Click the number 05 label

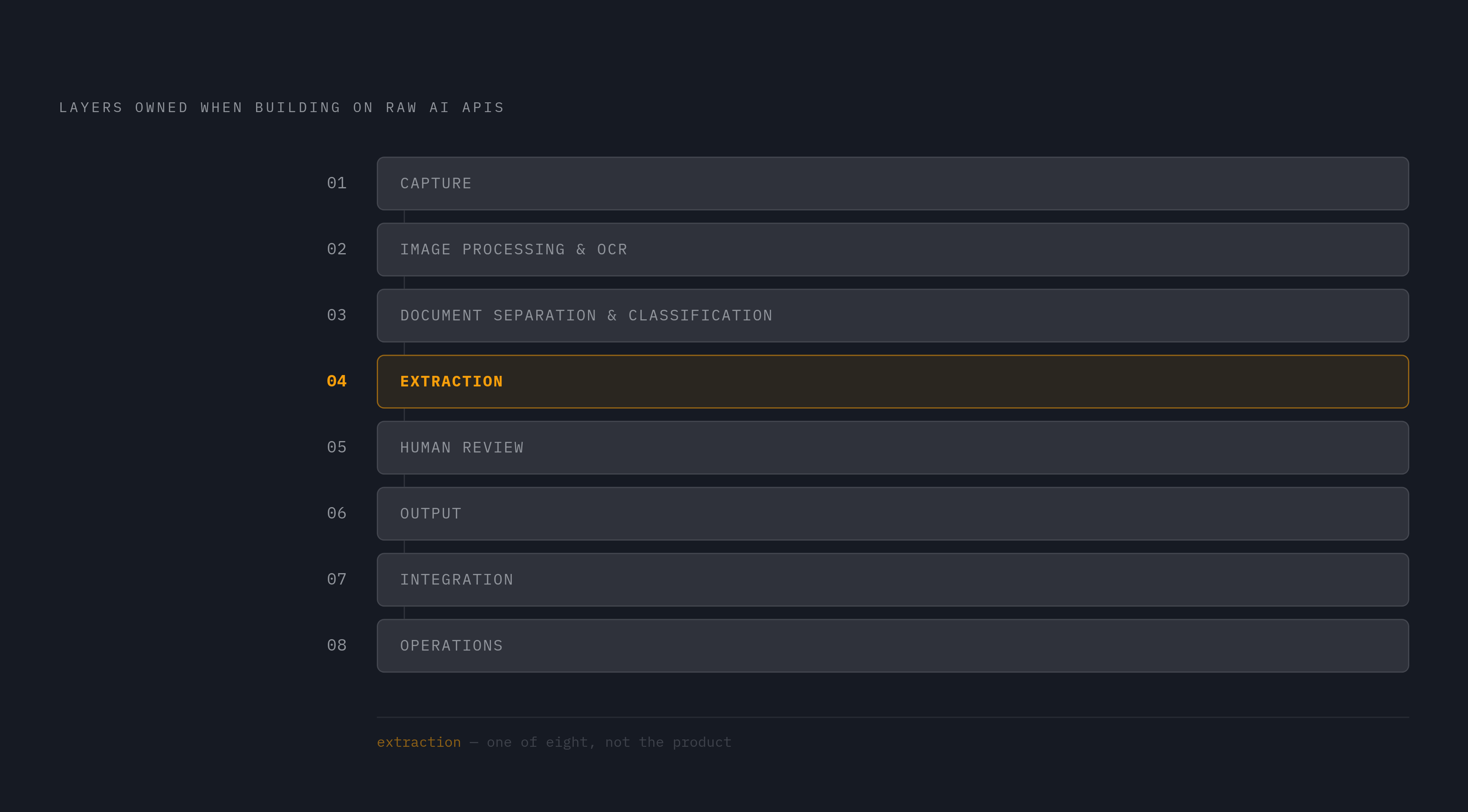[x=337, y=447]
